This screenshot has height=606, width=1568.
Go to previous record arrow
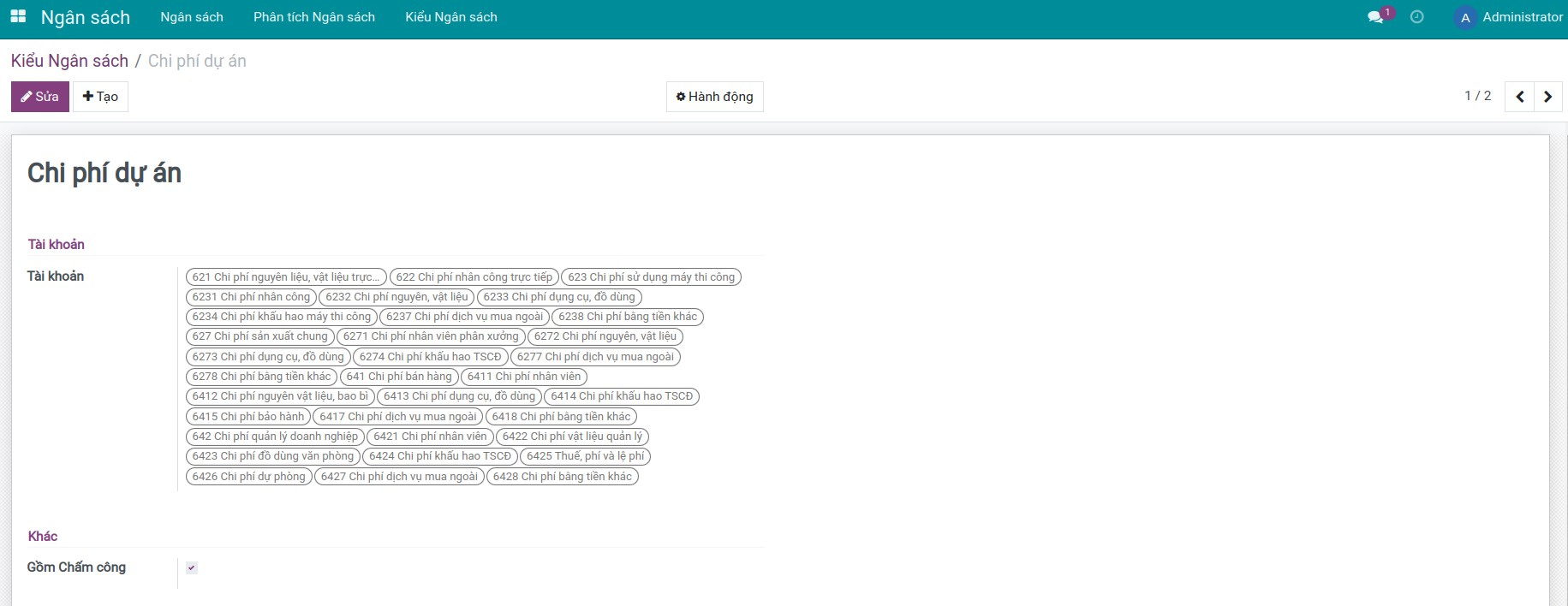(1520, 97)
